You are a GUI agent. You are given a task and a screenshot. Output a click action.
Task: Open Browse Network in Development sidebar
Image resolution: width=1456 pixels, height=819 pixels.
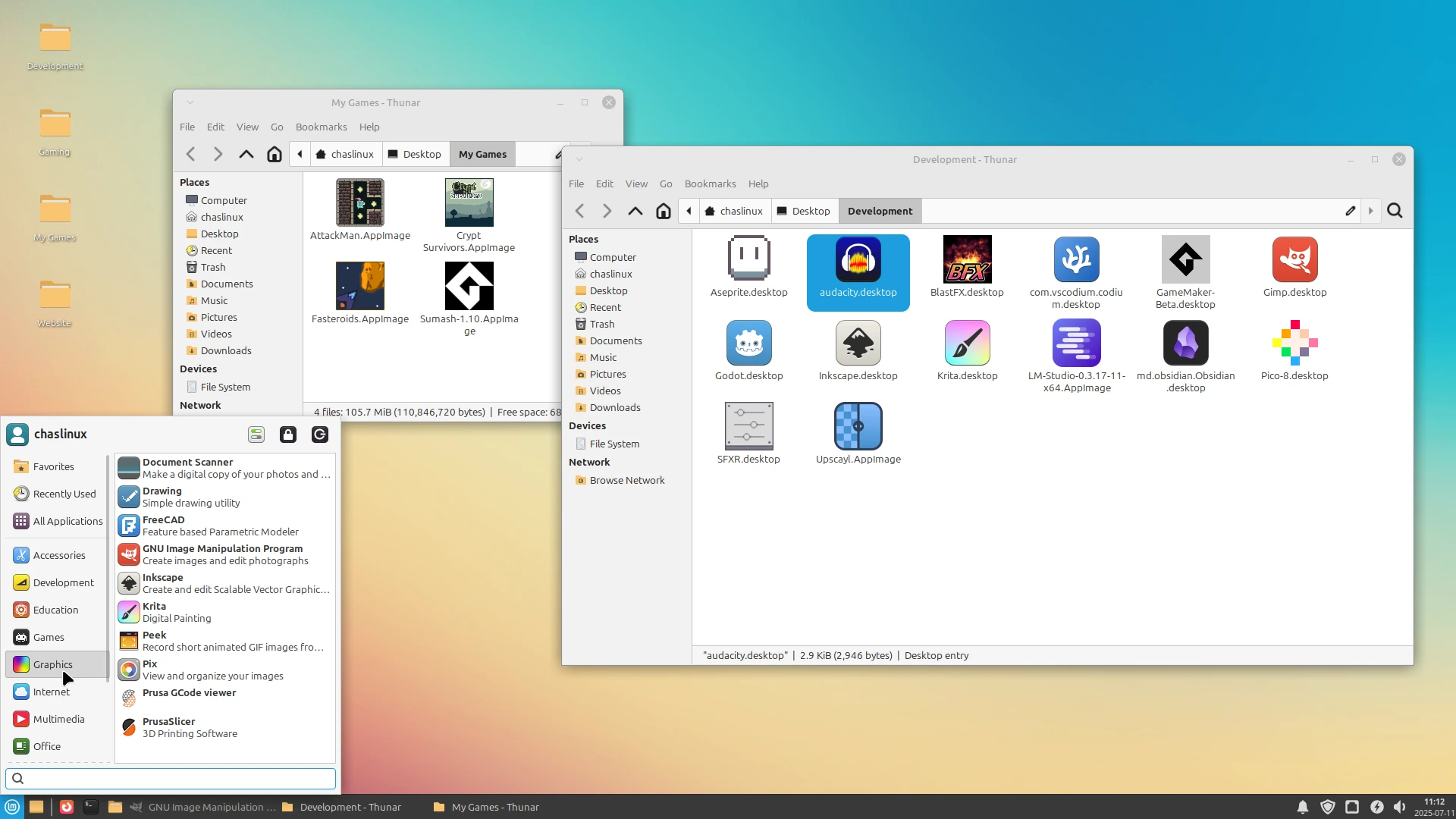(x=626, y=480)
